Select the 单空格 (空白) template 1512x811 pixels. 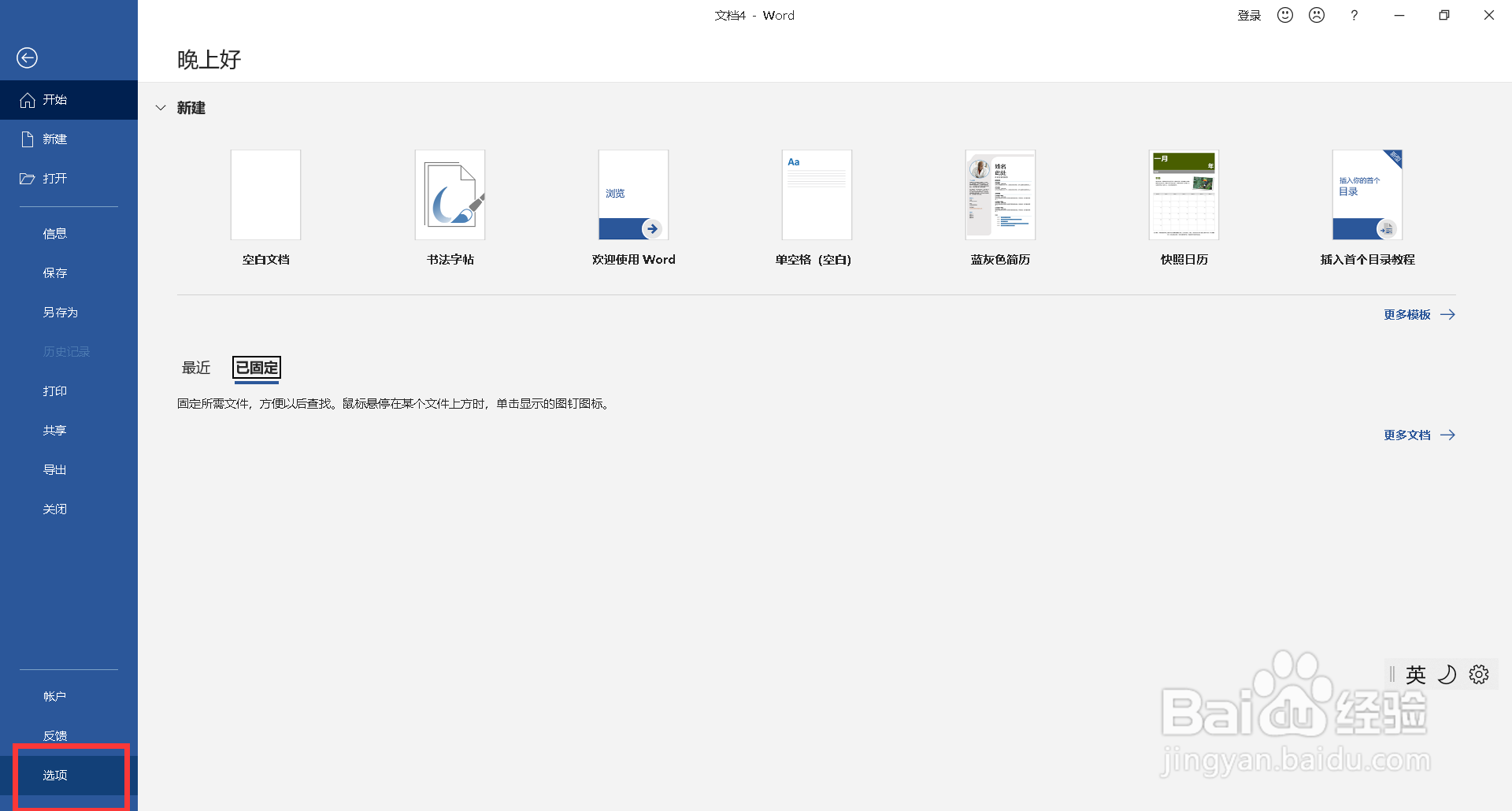[x=817, y=194]
